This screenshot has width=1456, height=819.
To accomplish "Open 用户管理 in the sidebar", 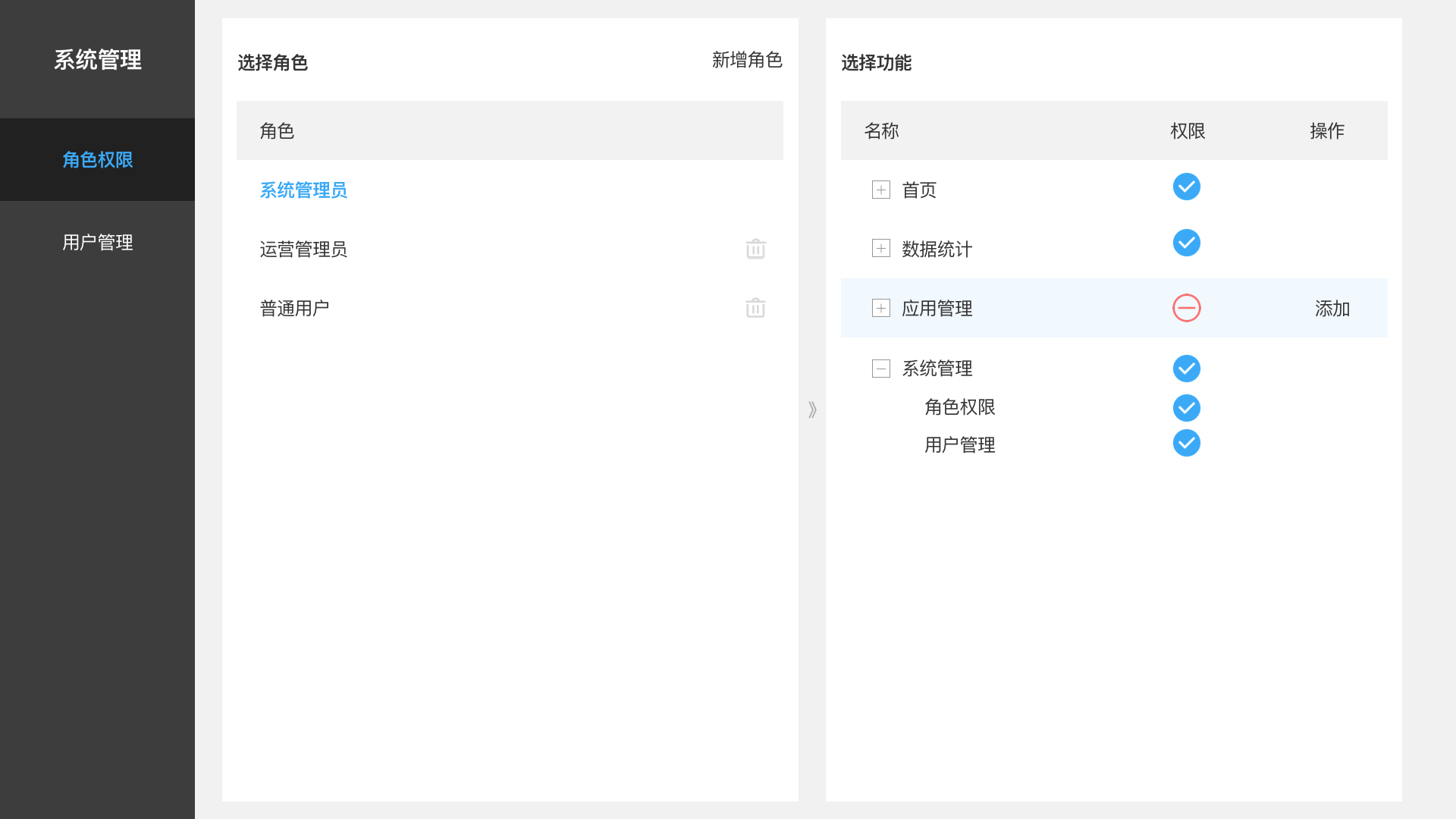I will [97, 242].
